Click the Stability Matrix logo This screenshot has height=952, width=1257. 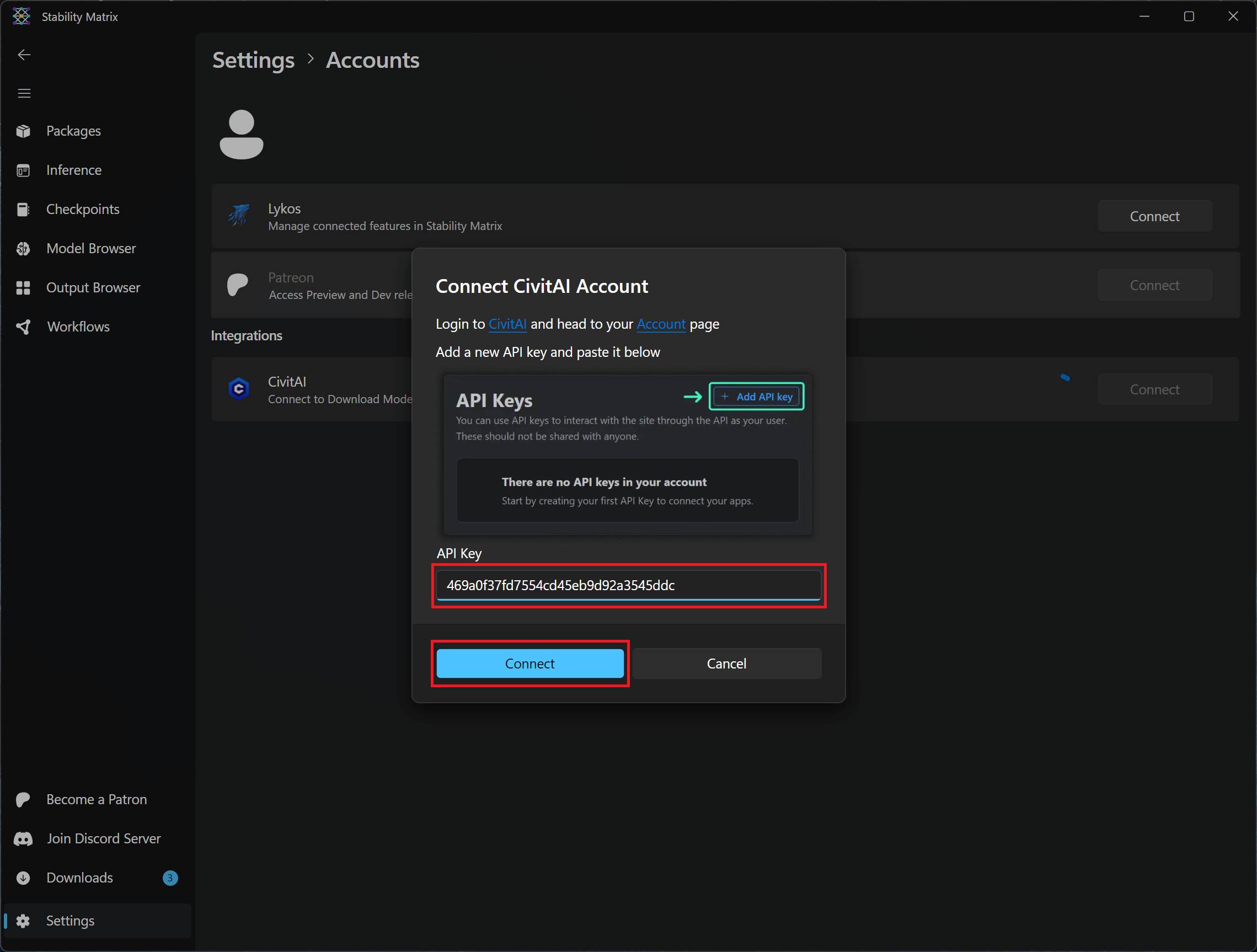pyautogui.click(x=20, y=16)
